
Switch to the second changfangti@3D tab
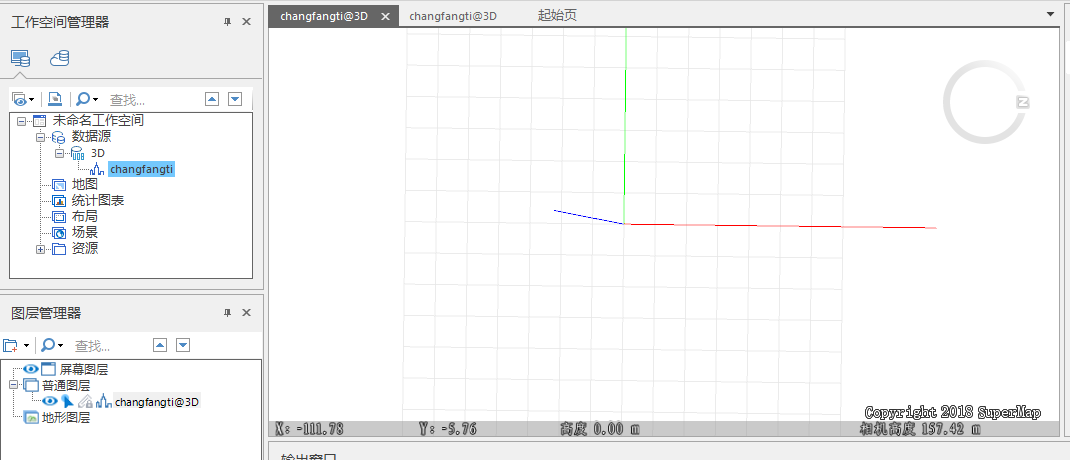(453, 16)
